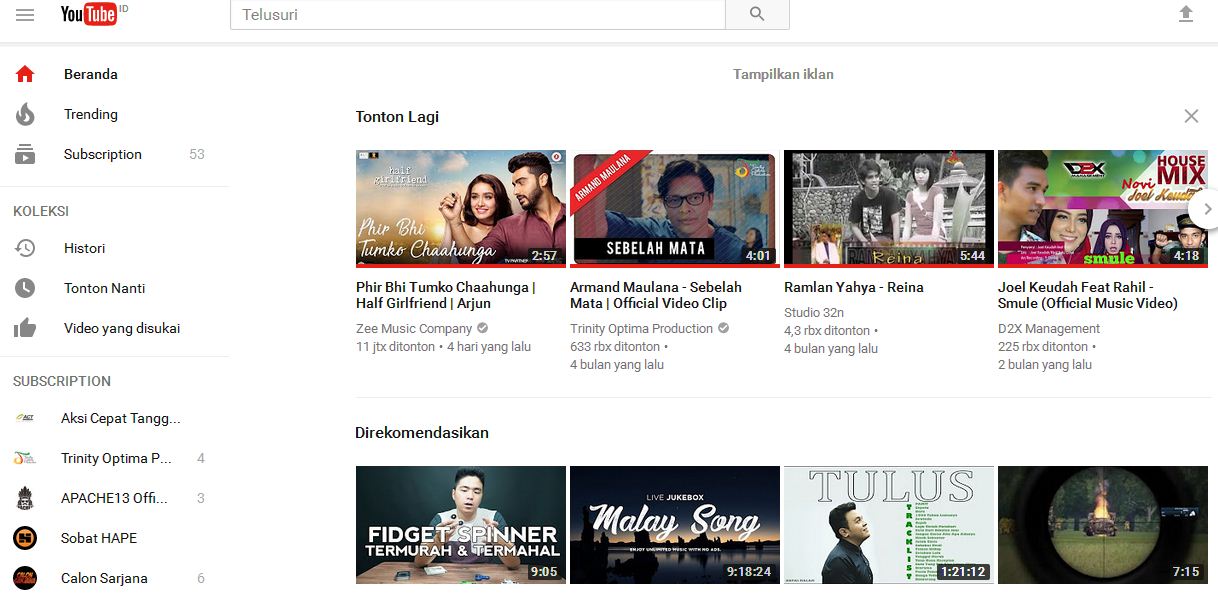Open the Armand Maulana - Sebelah Mata video link
The width and height of the screenshot is (1218, 595).
(x=656, y=295)
